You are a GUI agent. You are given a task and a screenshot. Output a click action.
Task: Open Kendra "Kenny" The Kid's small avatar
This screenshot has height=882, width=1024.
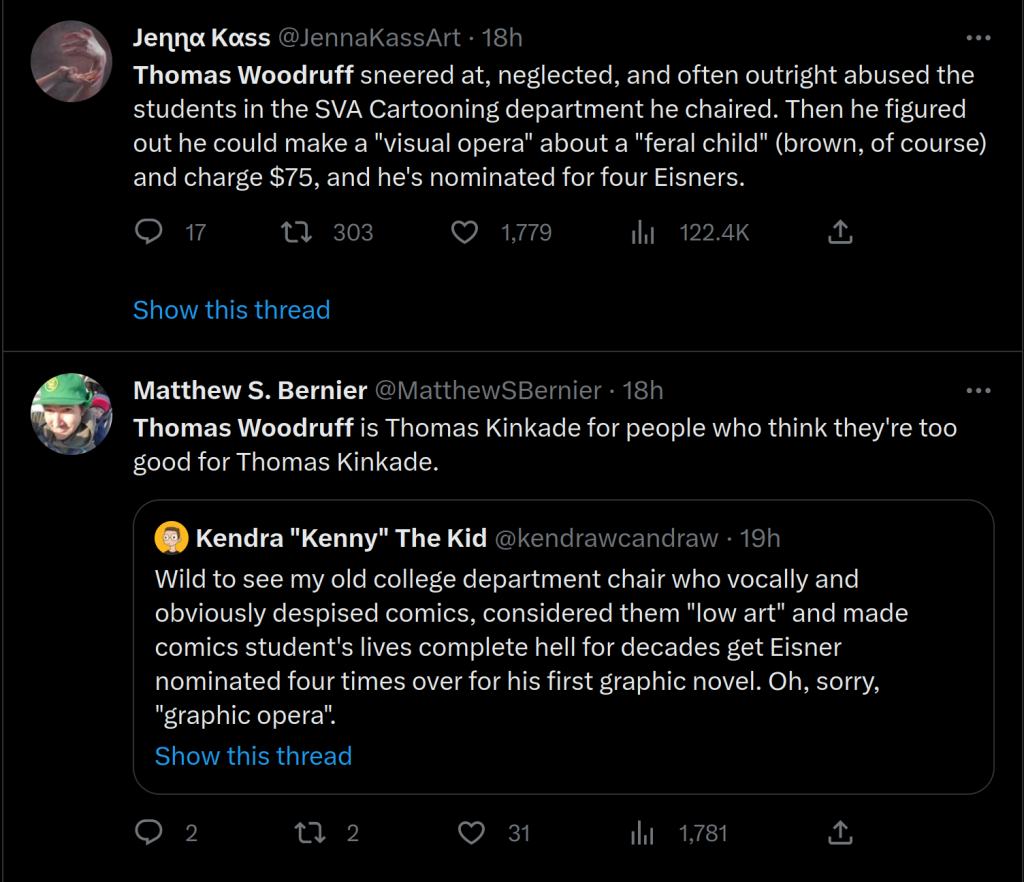click(172, 539)
